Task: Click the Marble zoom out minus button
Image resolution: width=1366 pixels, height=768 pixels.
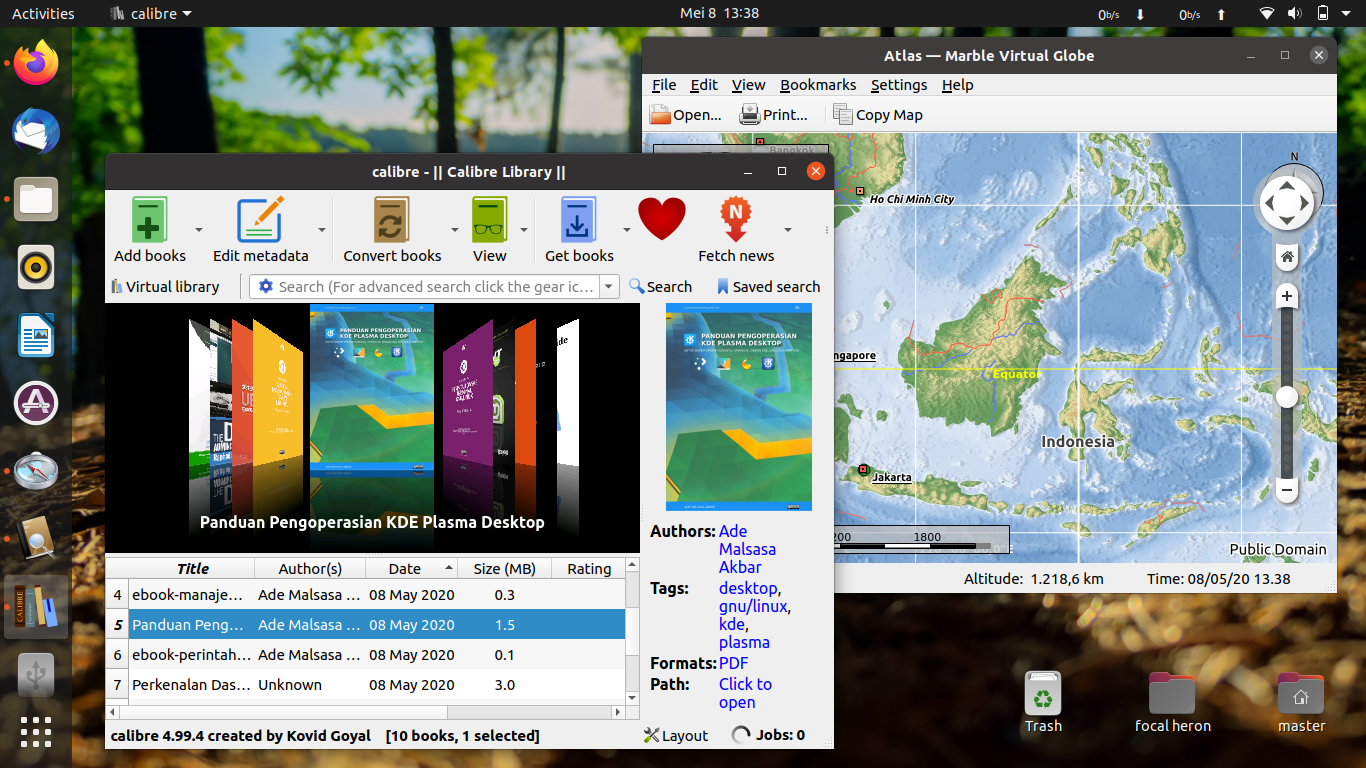Action: click(1287, 490)
